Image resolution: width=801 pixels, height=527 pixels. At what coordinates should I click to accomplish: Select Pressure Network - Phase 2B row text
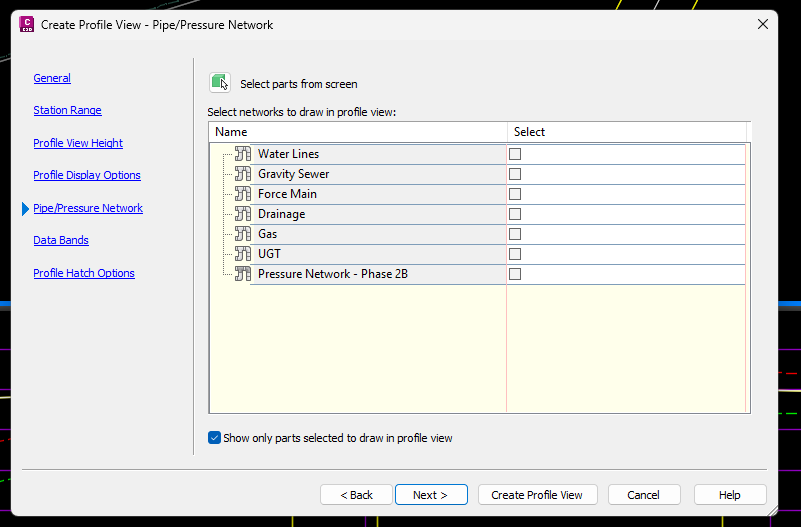pyautogui.click(x=333, y=274)
